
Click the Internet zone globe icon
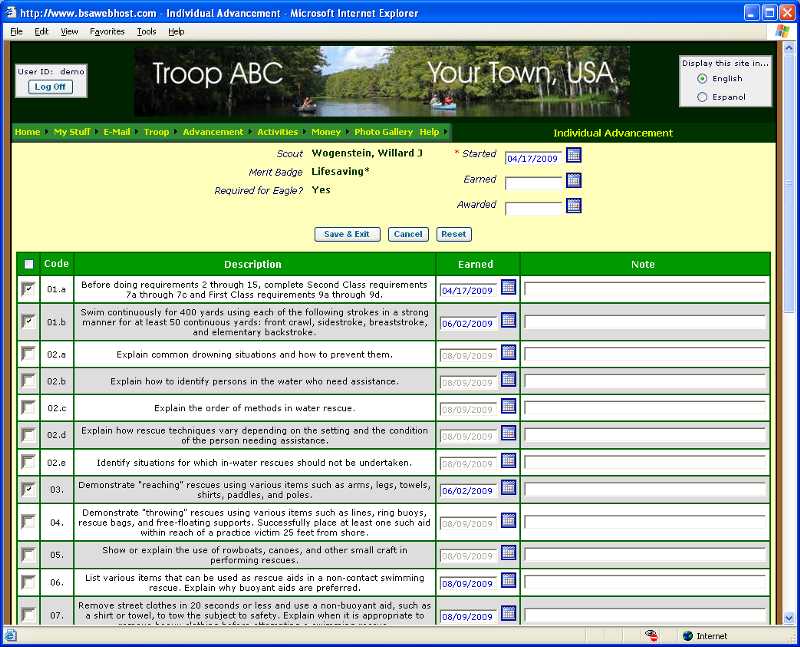(x=688, y=636)
